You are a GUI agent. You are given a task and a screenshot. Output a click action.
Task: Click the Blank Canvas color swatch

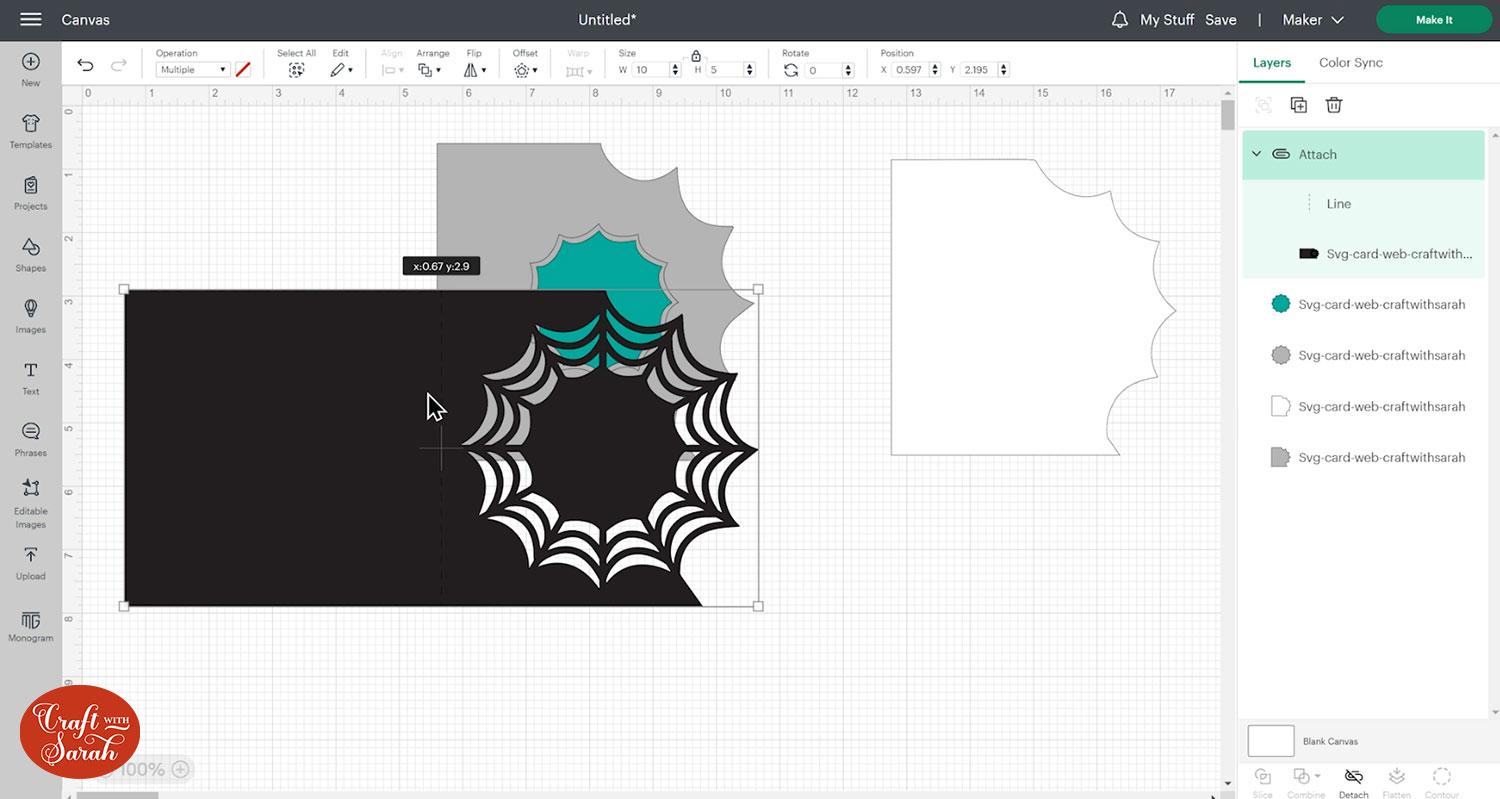tap(1271, 741)
